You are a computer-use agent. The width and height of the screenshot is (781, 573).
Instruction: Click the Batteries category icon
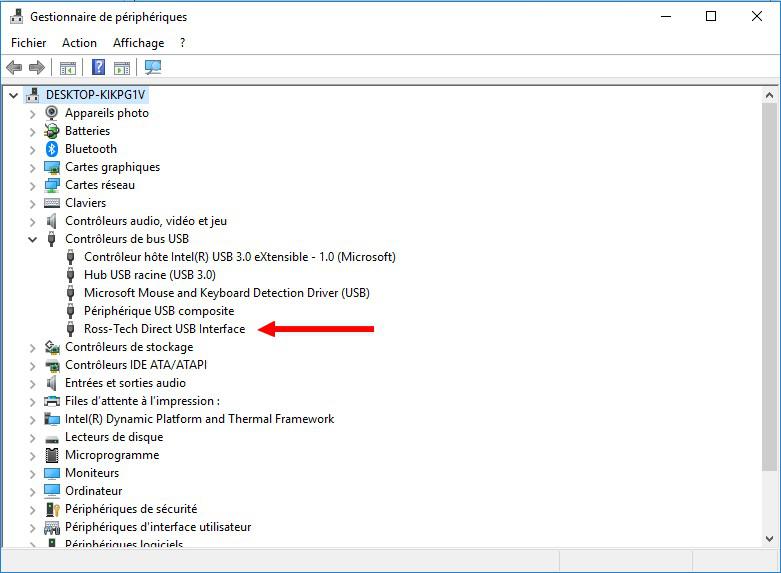51,131
